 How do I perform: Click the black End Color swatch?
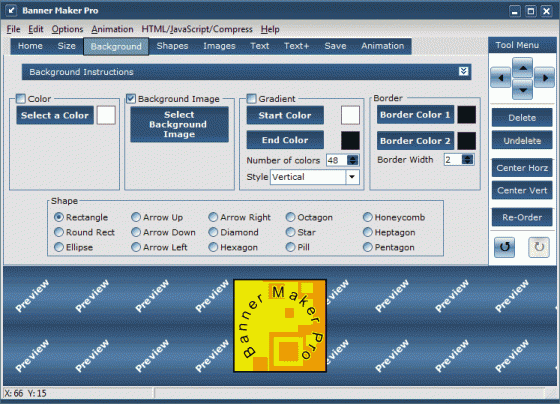click(x=350, y=140)
